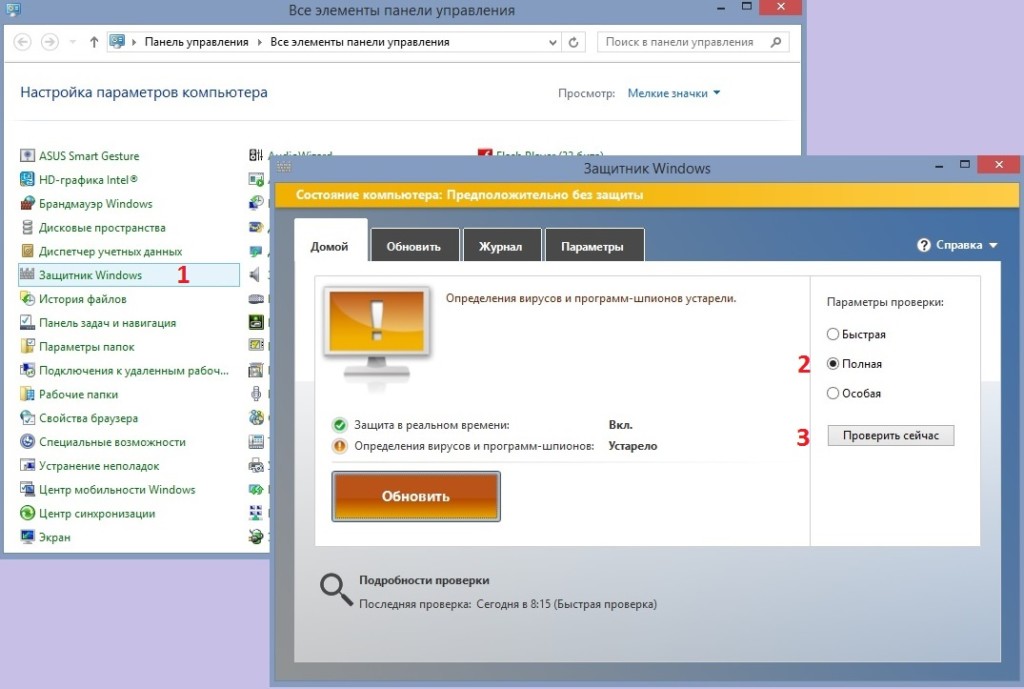
Task: Click the Устарело definitions status text
Action: coord(633,446)
